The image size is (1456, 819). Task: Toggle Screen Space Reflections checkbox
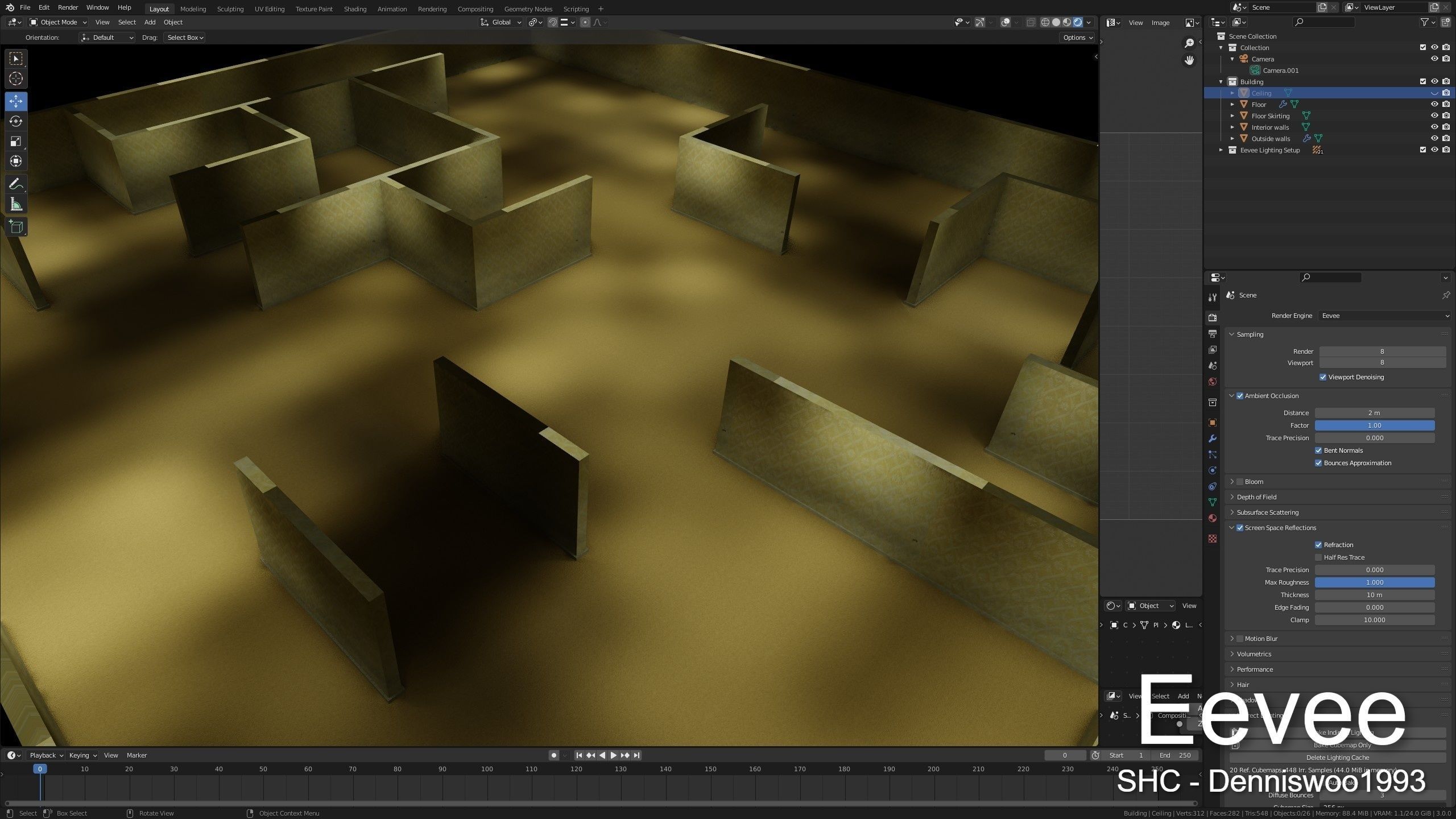pyautogui.click(x=1240, y=528)
